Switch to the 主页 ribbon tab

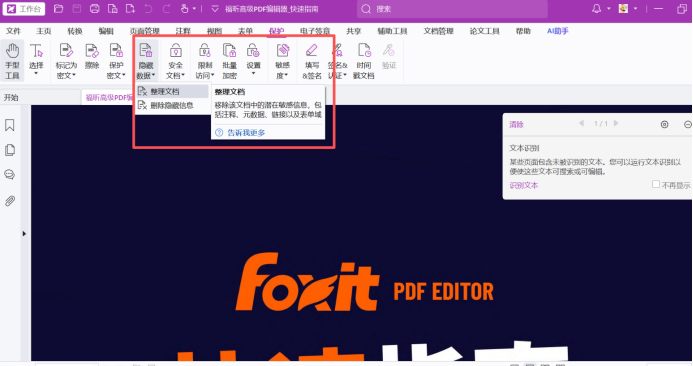click(44, 31)
